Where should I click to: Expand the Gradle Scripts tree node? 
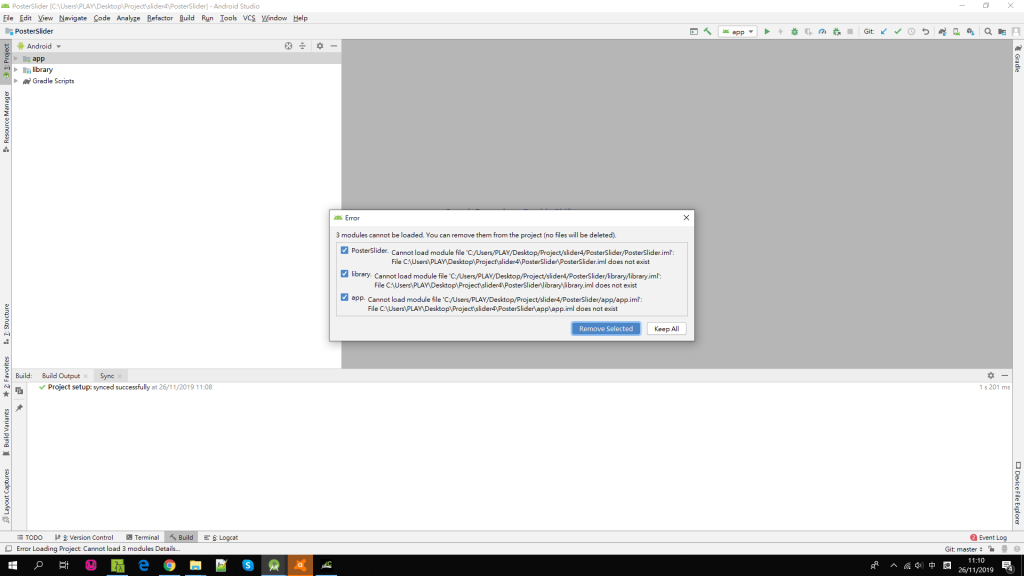[16, 81]
